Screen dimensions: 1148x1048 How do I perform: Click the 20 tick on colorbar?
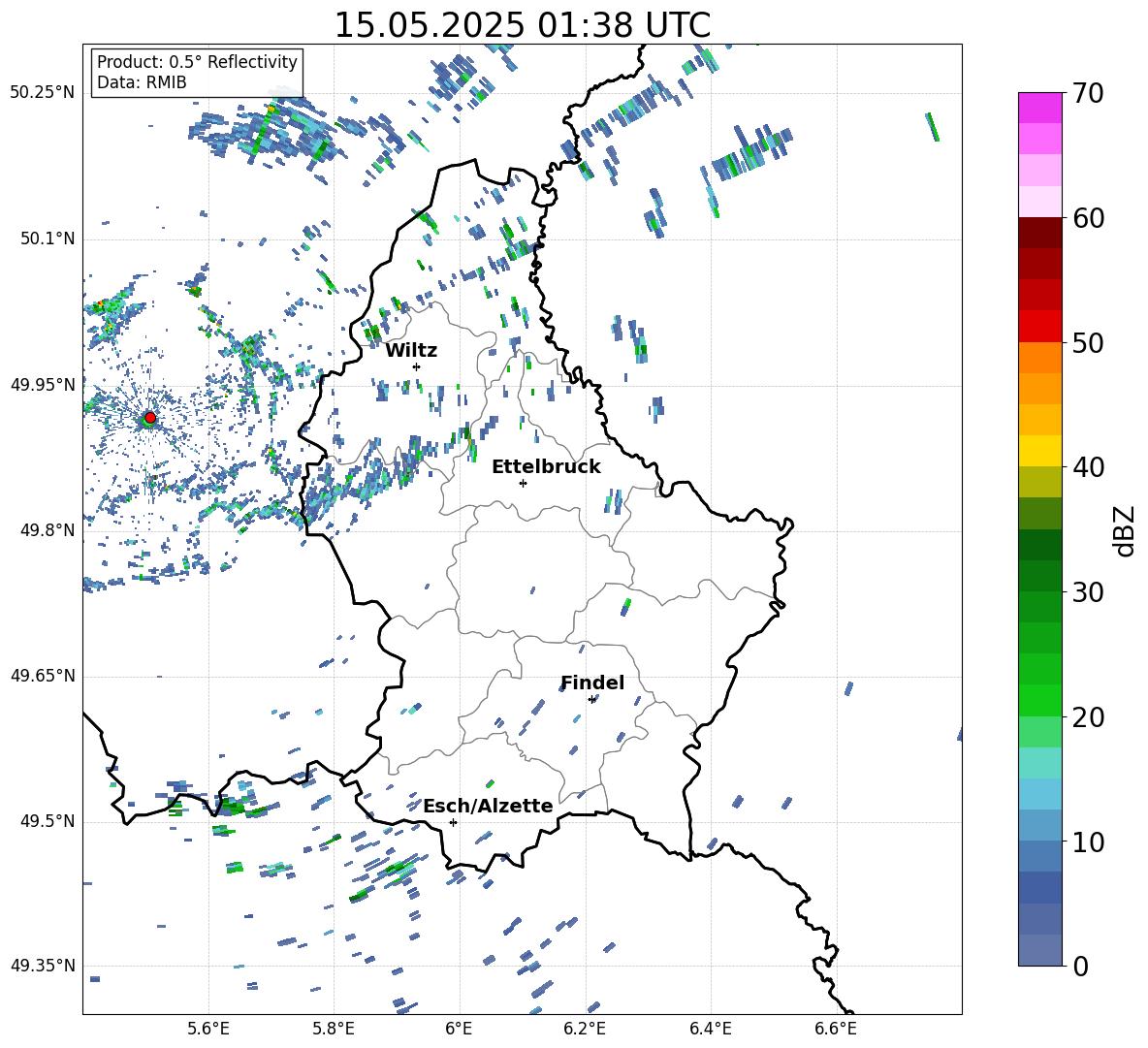click(x=1088, y=716)
